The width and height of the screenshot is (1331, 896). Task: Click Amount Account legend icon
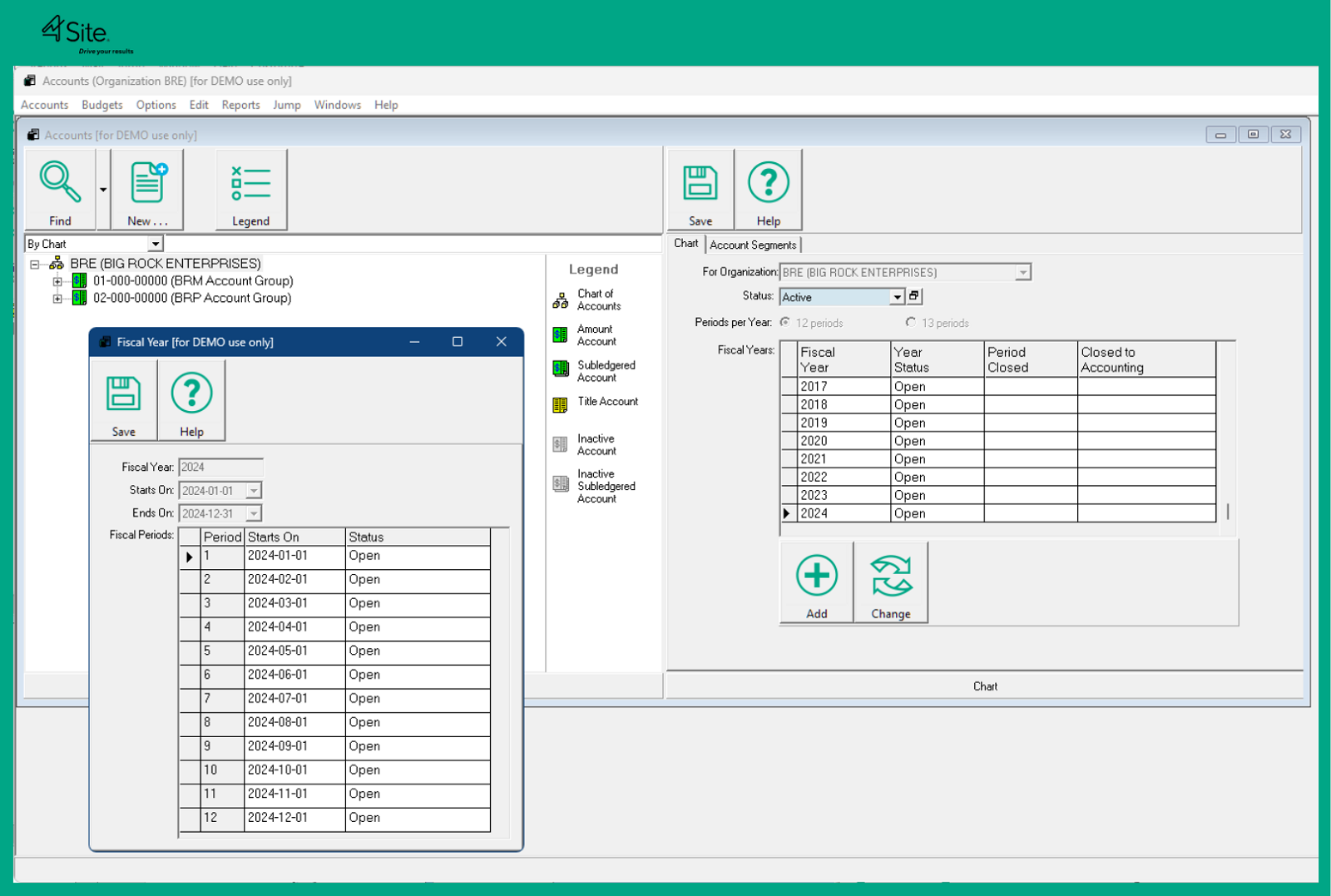pos(561,335)
